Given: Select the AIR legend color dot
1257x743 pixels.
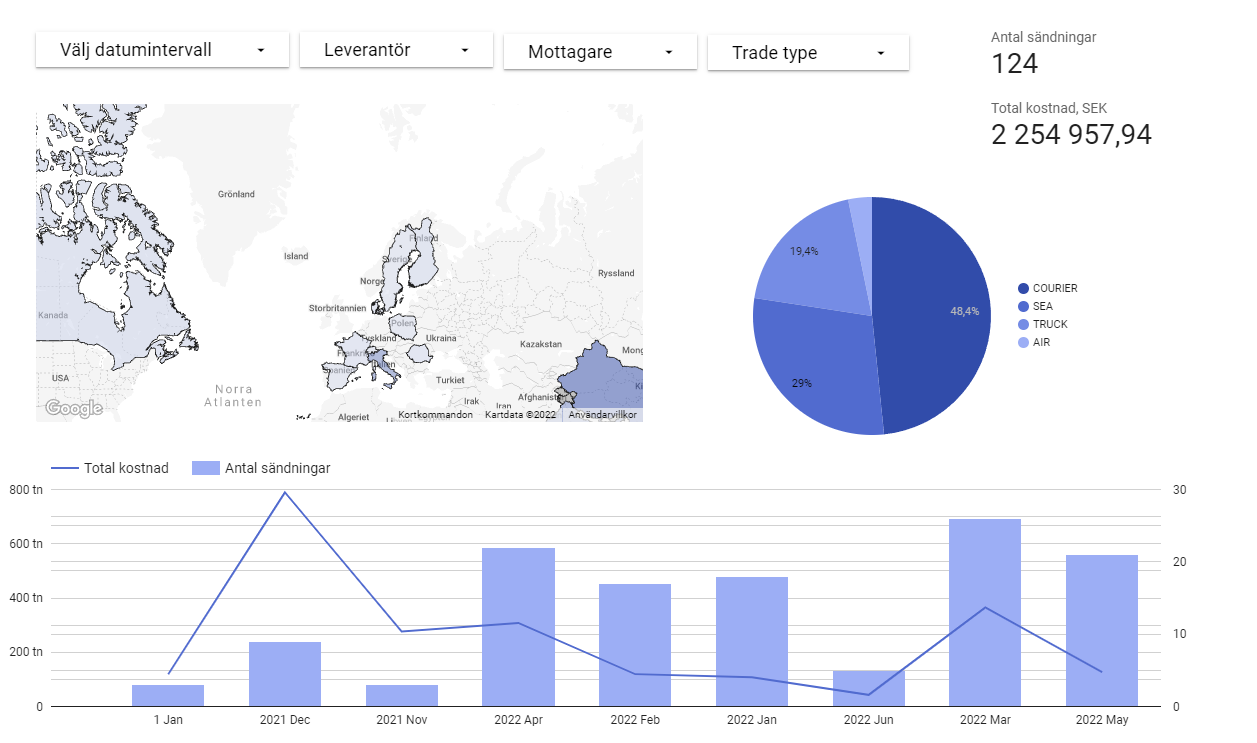Looking at the screenshot, I should (1023, 343).
